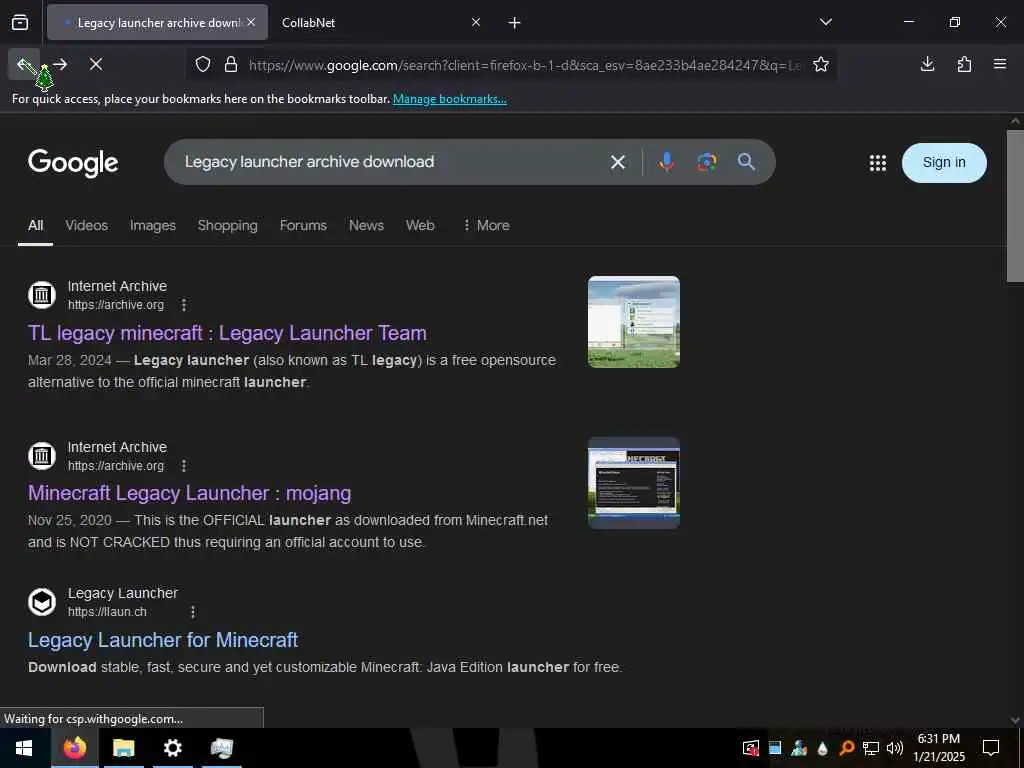Expand the More search filters menu
The image size is (1024, 768).
486,225
